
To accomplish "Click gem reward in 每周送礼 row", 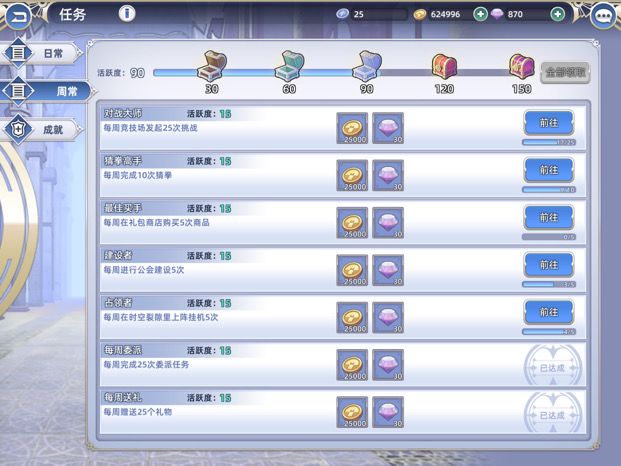I will [388, 412].
